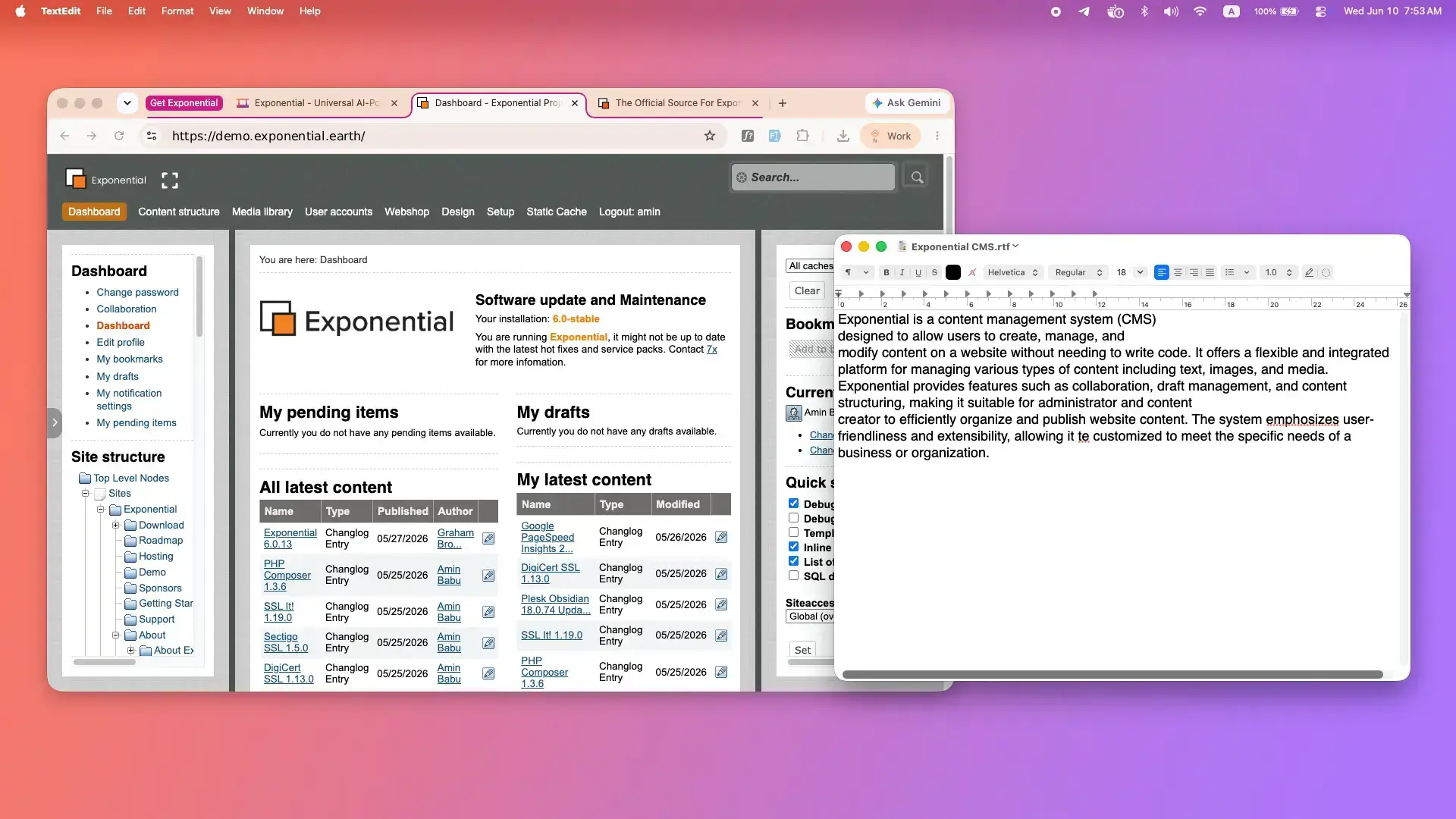Expand the collapsed left sidebar arrow
Image resolution: width=1456 pixels, height=819 pixels.
[x=54, y=423]
